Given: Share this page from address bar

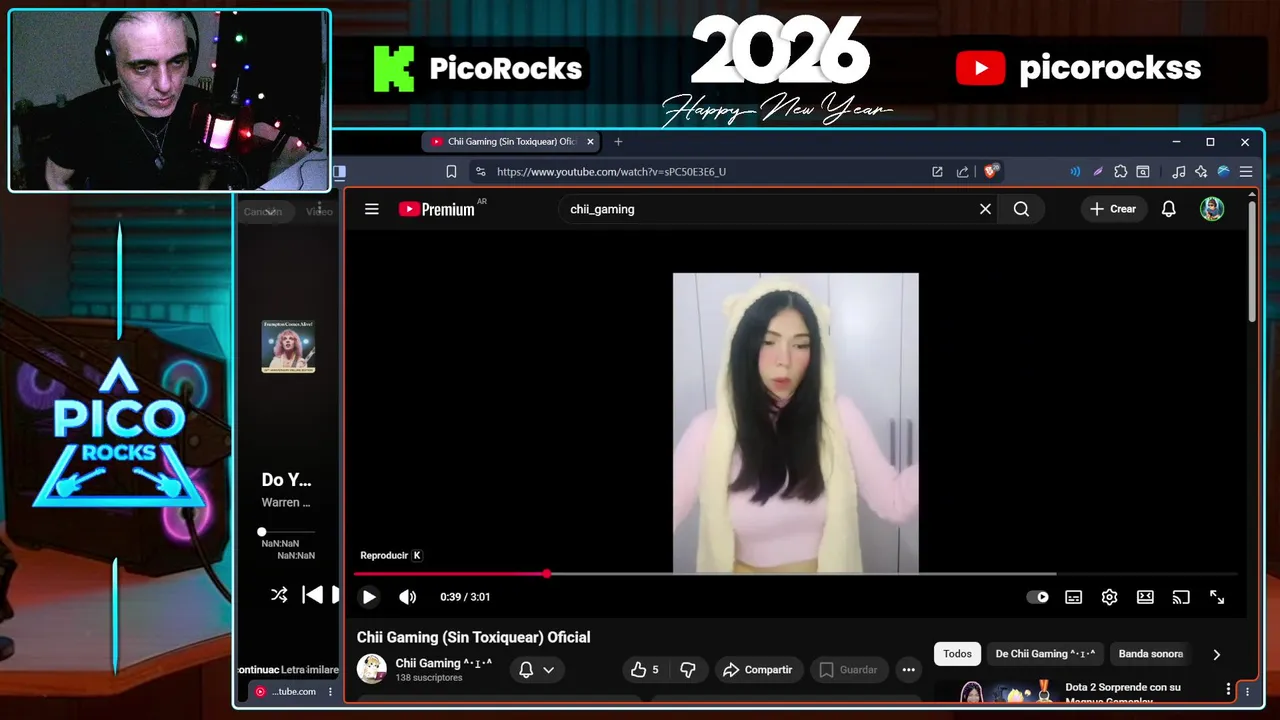Looking at the screenshot, I should pos(962,172).
